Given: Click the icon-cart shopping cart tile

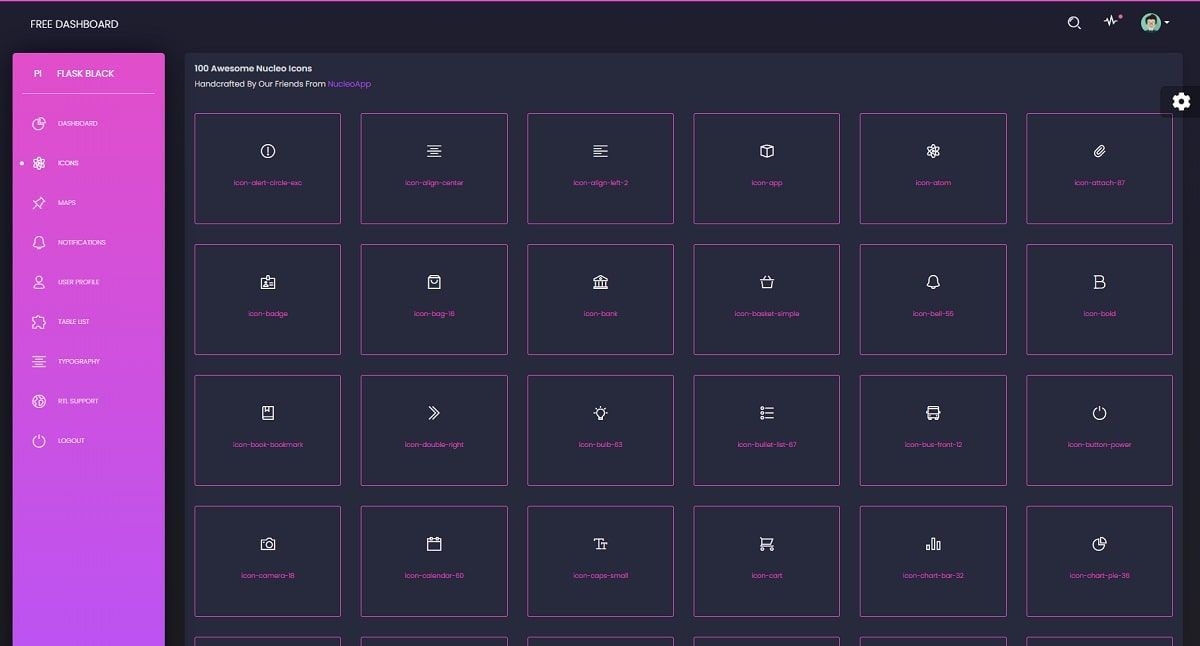Looking at the screenshot, I should click(x=766, y=560).
